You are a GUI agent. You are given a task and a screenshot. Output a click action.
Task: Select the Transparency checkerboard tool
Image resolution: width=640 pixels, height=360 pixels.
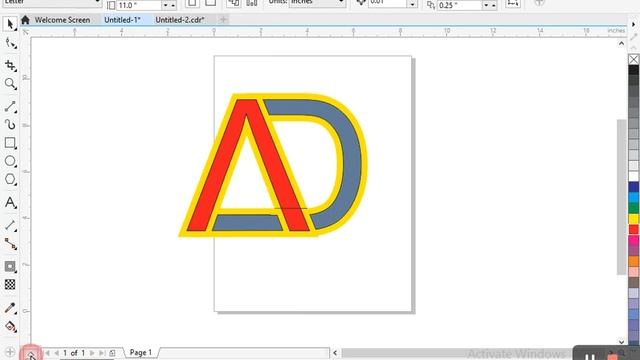click(10, 284)
